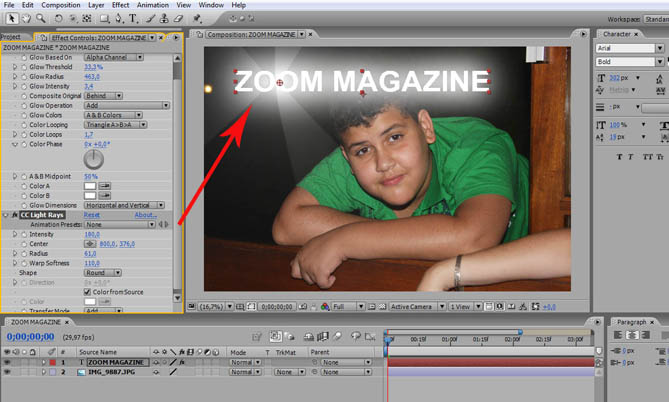Select the Pen tool
This screenshot has height=402, width=669.
[x=118, y=18]
